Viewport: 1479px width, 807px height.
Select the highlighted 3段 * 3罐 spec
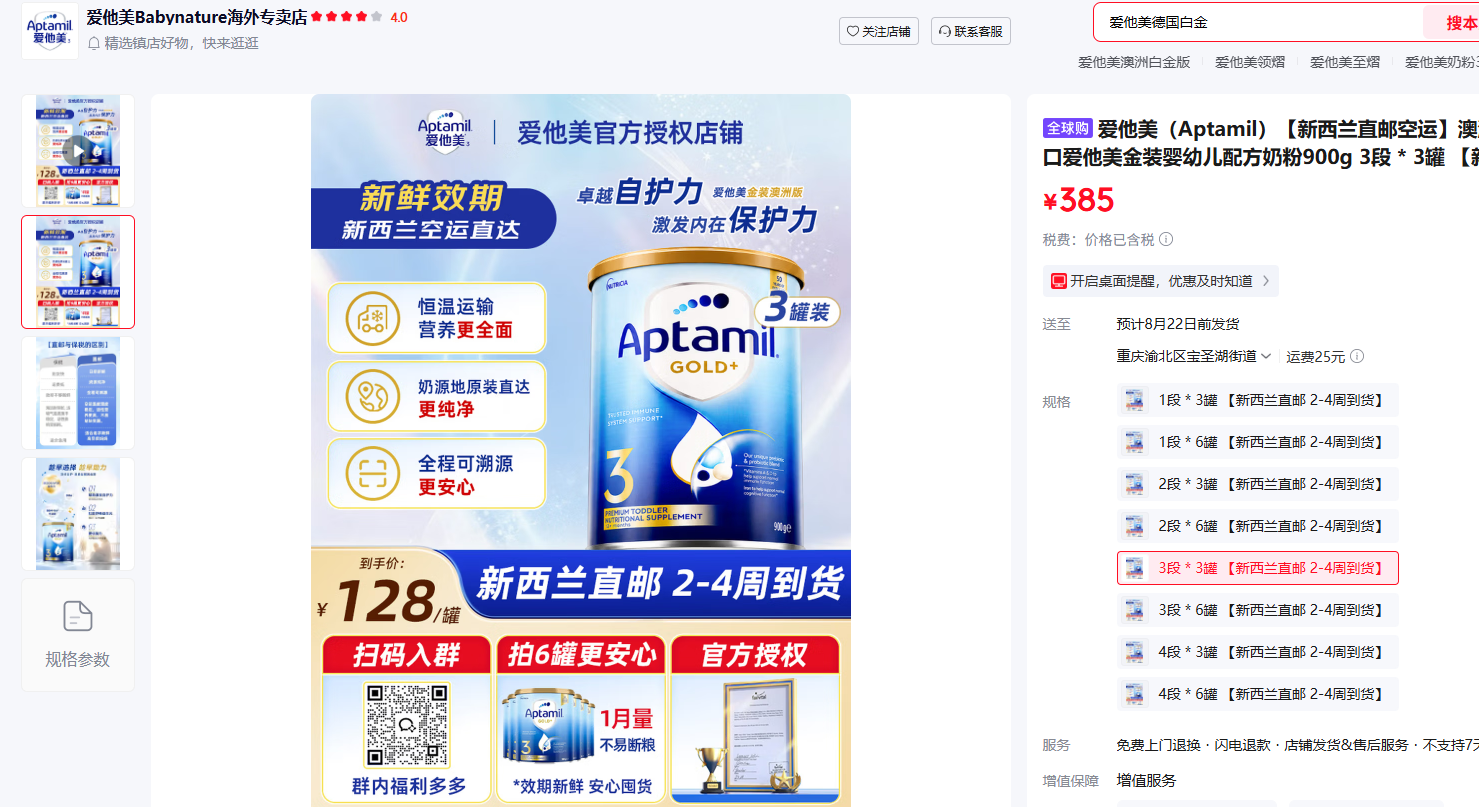(1257, 568)
